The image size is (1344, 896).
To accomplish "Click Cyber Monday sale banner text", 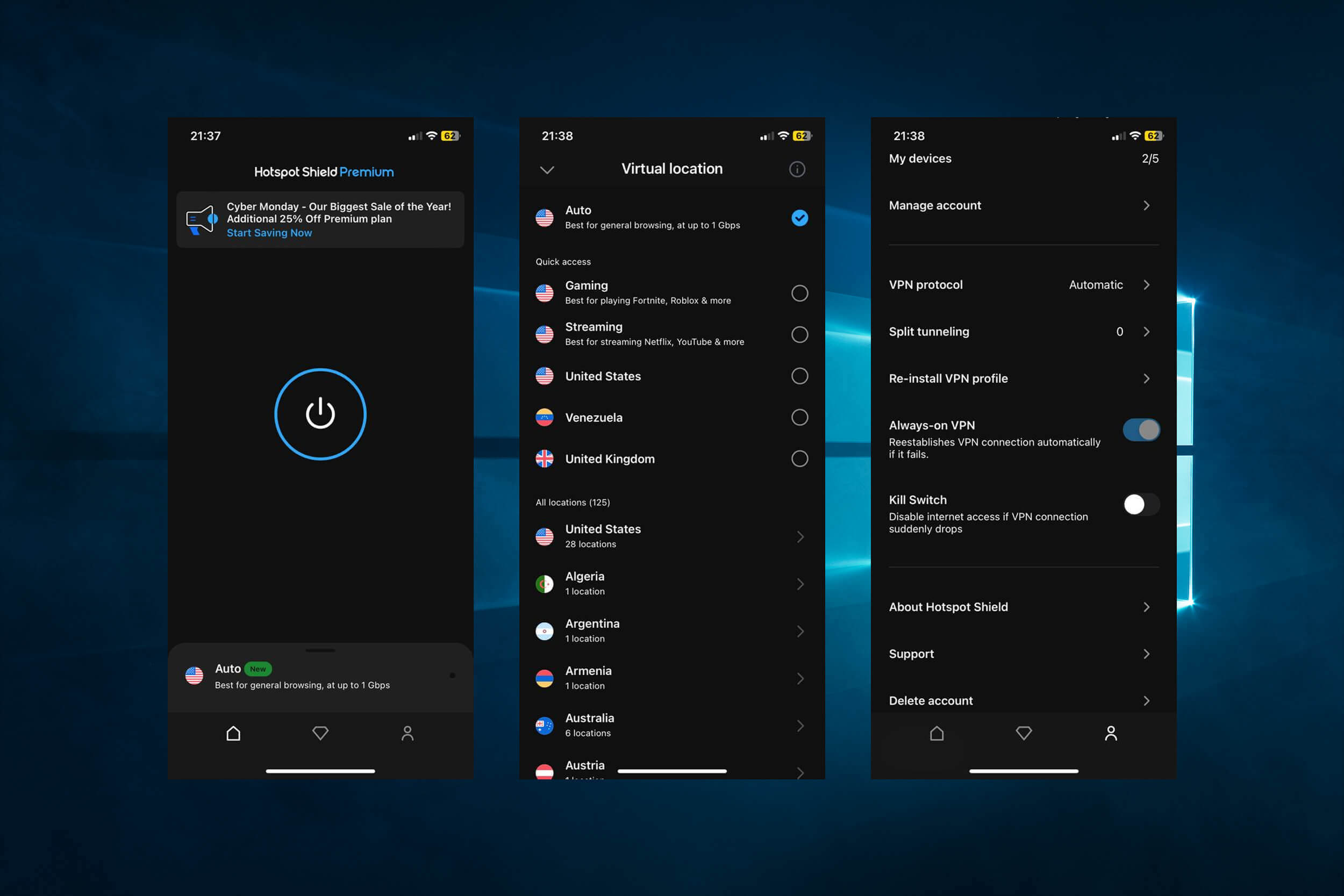I will pos(339,212).
